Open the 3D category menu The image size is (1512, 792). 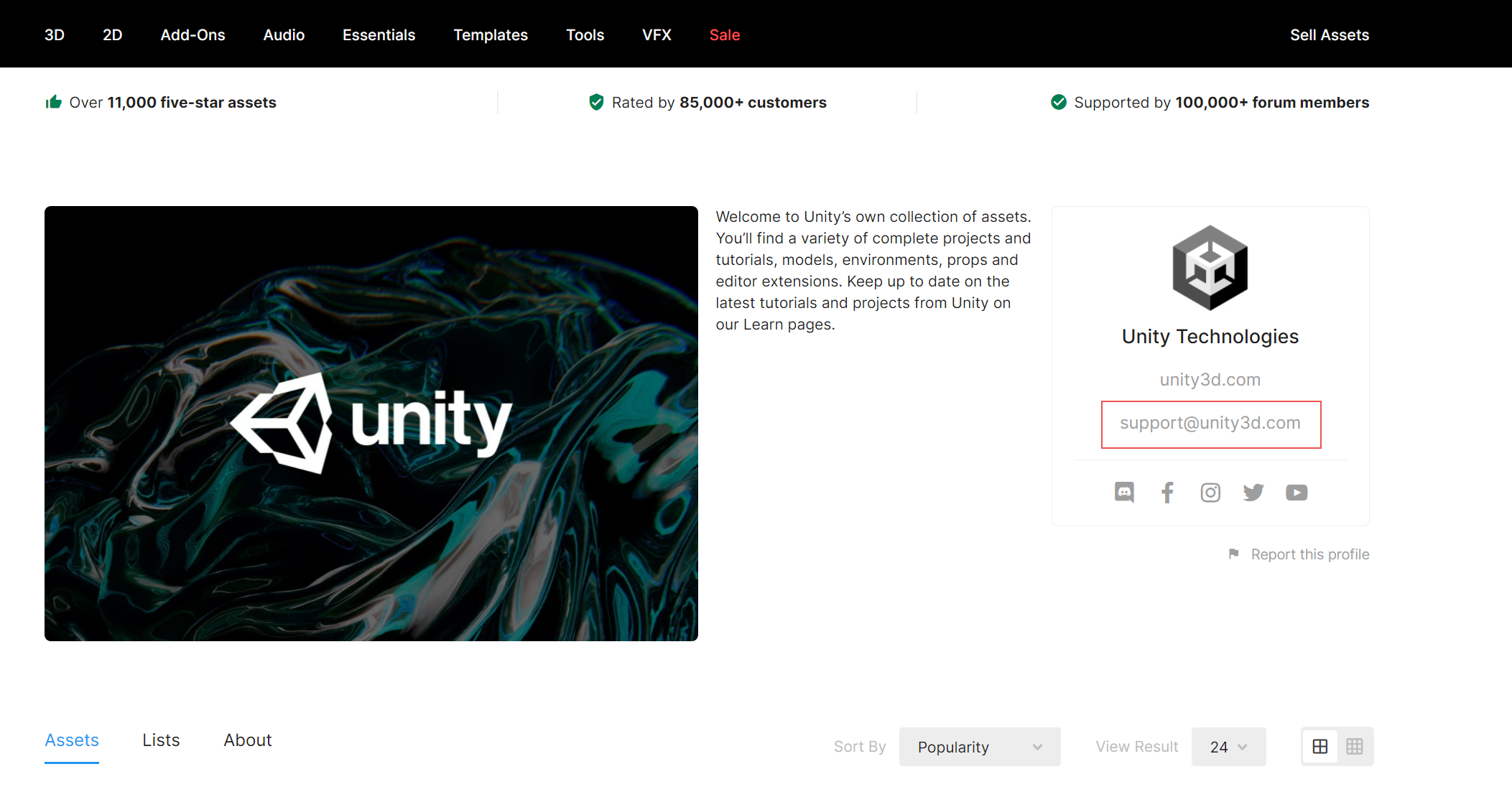55,34
